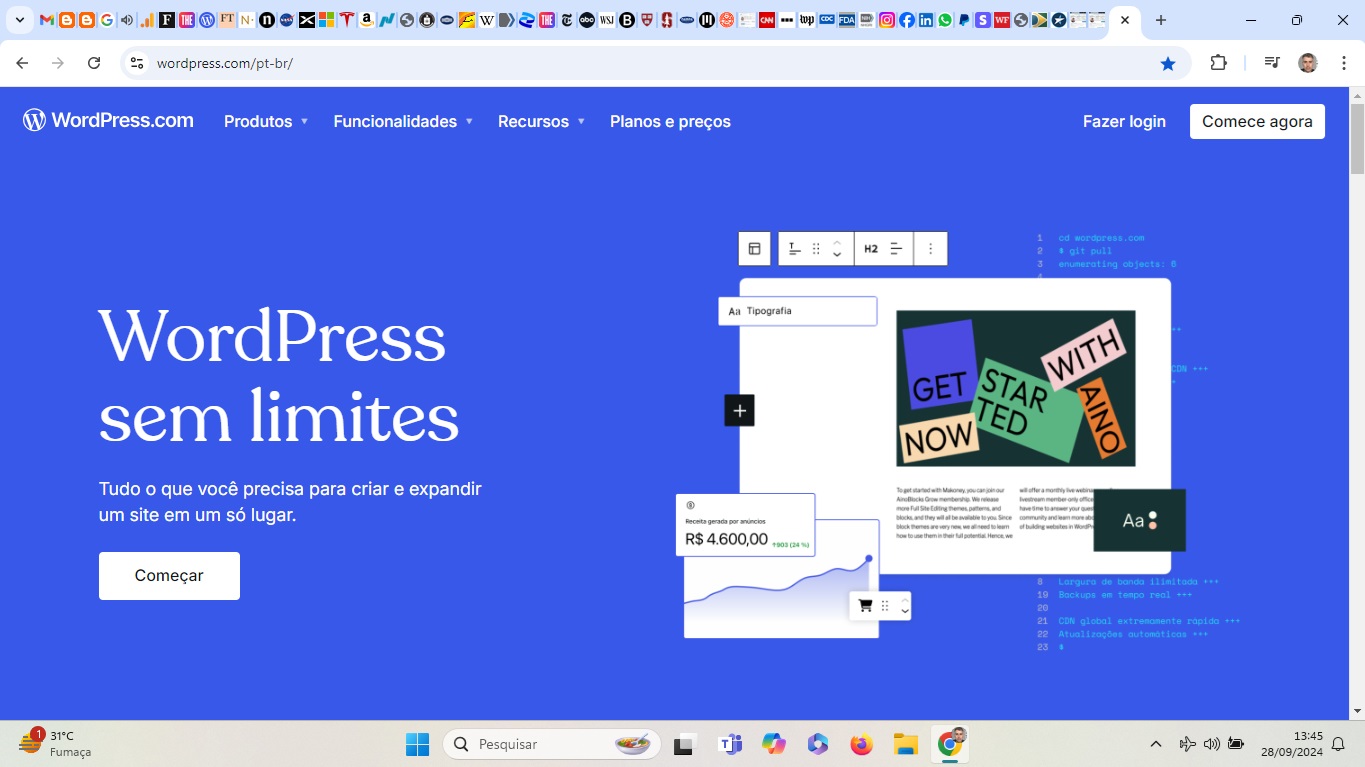This screenshot has height=767, width=1365.
Task: Switch to the Microsoft pinned tab
Action: pyautogui.click(x=327, y=20)
